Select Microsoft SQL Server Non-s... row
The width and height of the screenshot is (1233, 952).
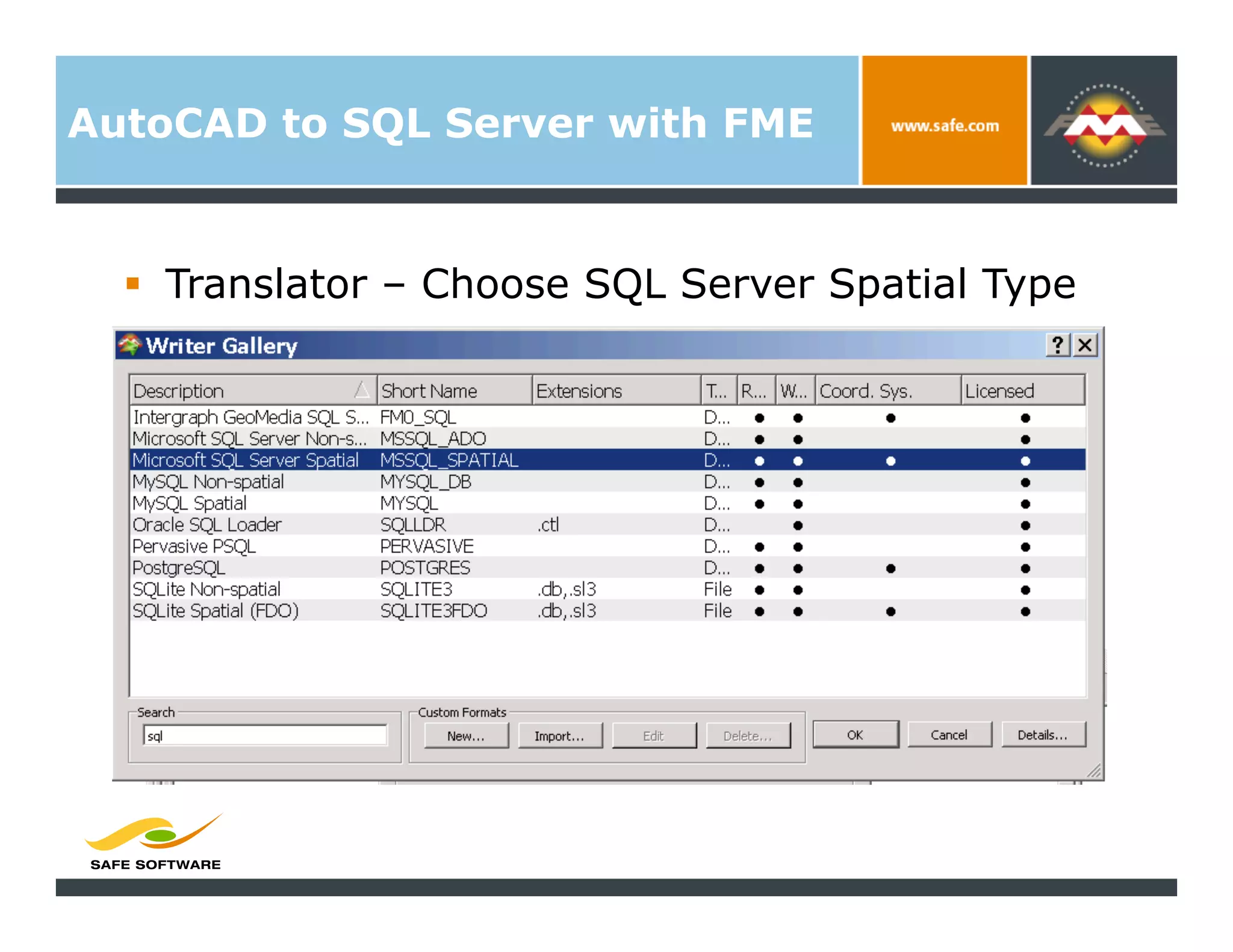[608, 439]
